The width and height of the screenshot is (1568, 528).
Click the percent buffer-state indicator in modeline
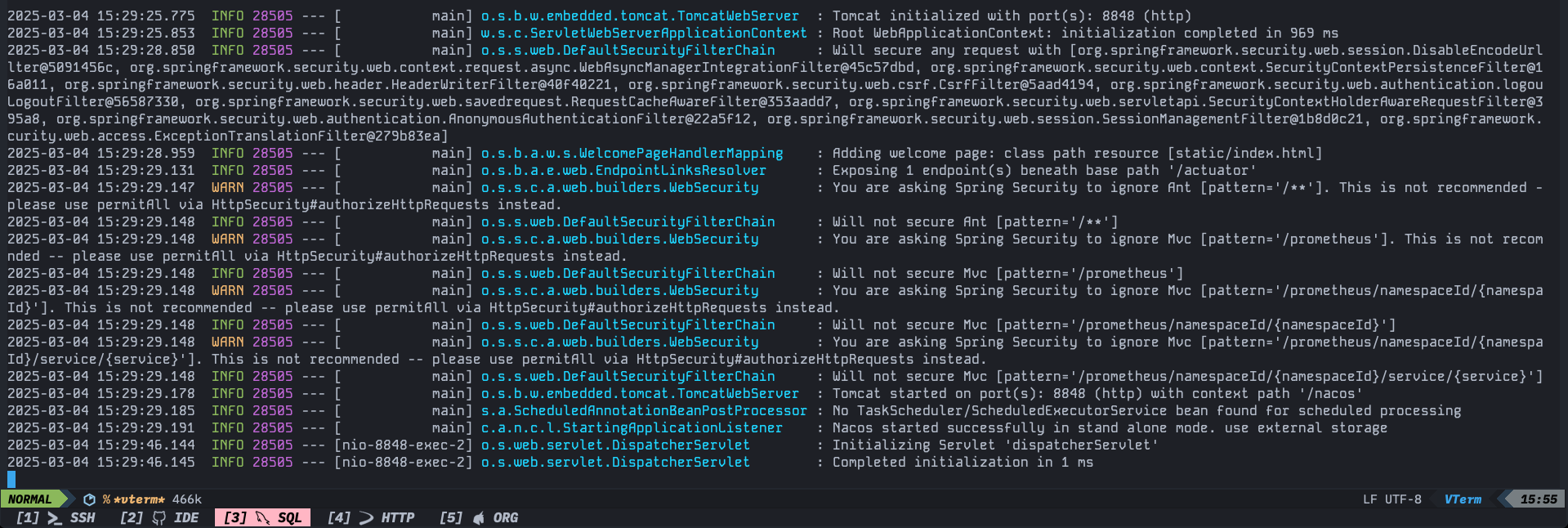(x=106, y=499)
